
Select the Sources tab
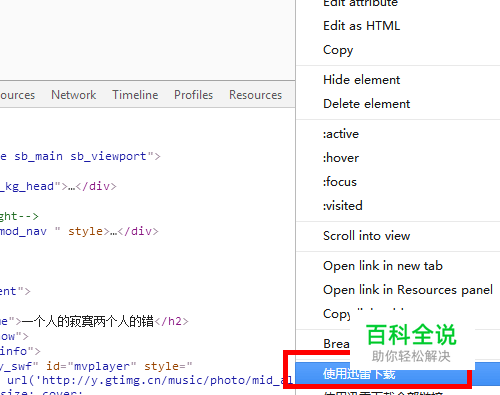click(x=17, y=95)
